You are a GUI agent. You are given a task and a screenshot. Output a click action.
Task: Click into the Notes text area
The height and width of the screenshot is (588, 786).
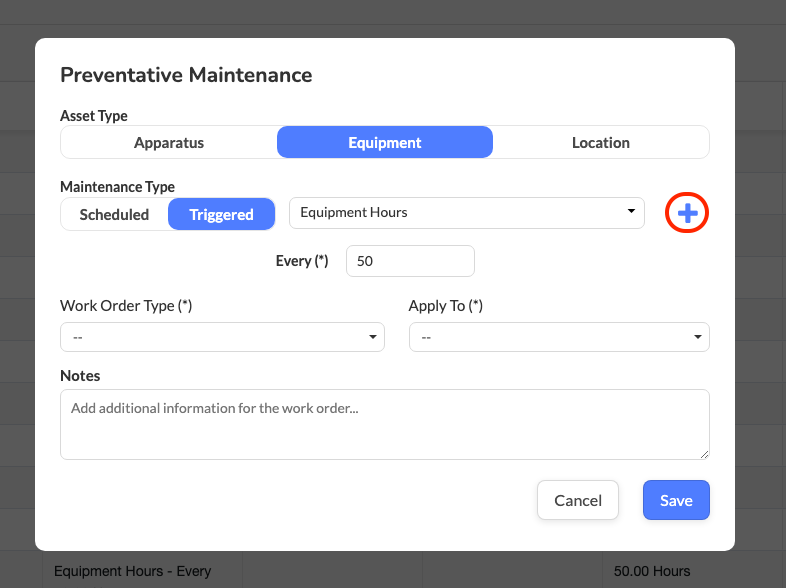385,424
